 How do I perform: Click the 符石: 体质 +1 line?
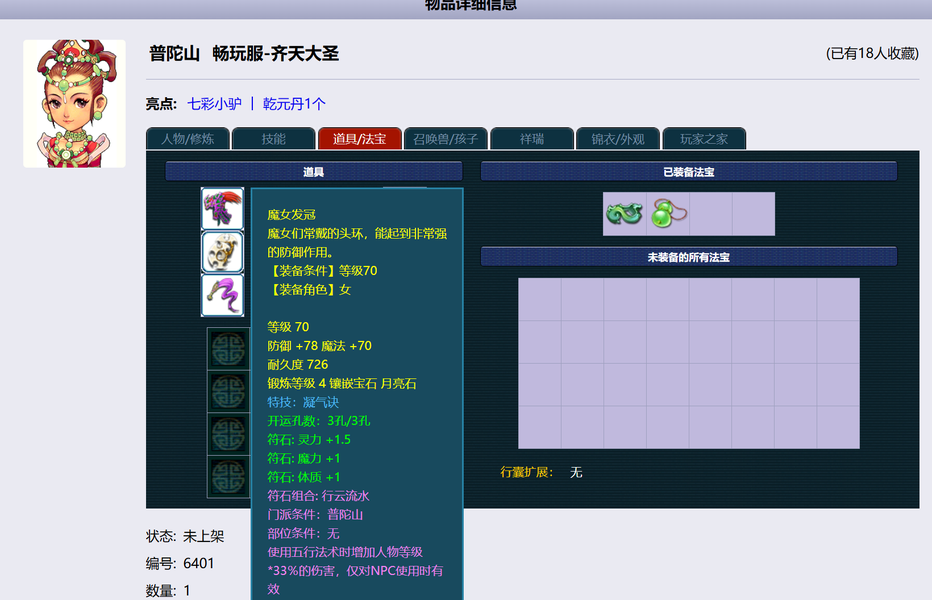[x=304, y=478]
